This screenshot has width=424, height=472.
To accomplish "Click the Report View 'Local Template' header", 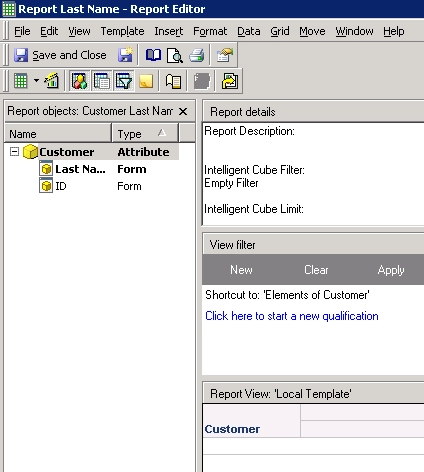I will [x=313, y=394].
